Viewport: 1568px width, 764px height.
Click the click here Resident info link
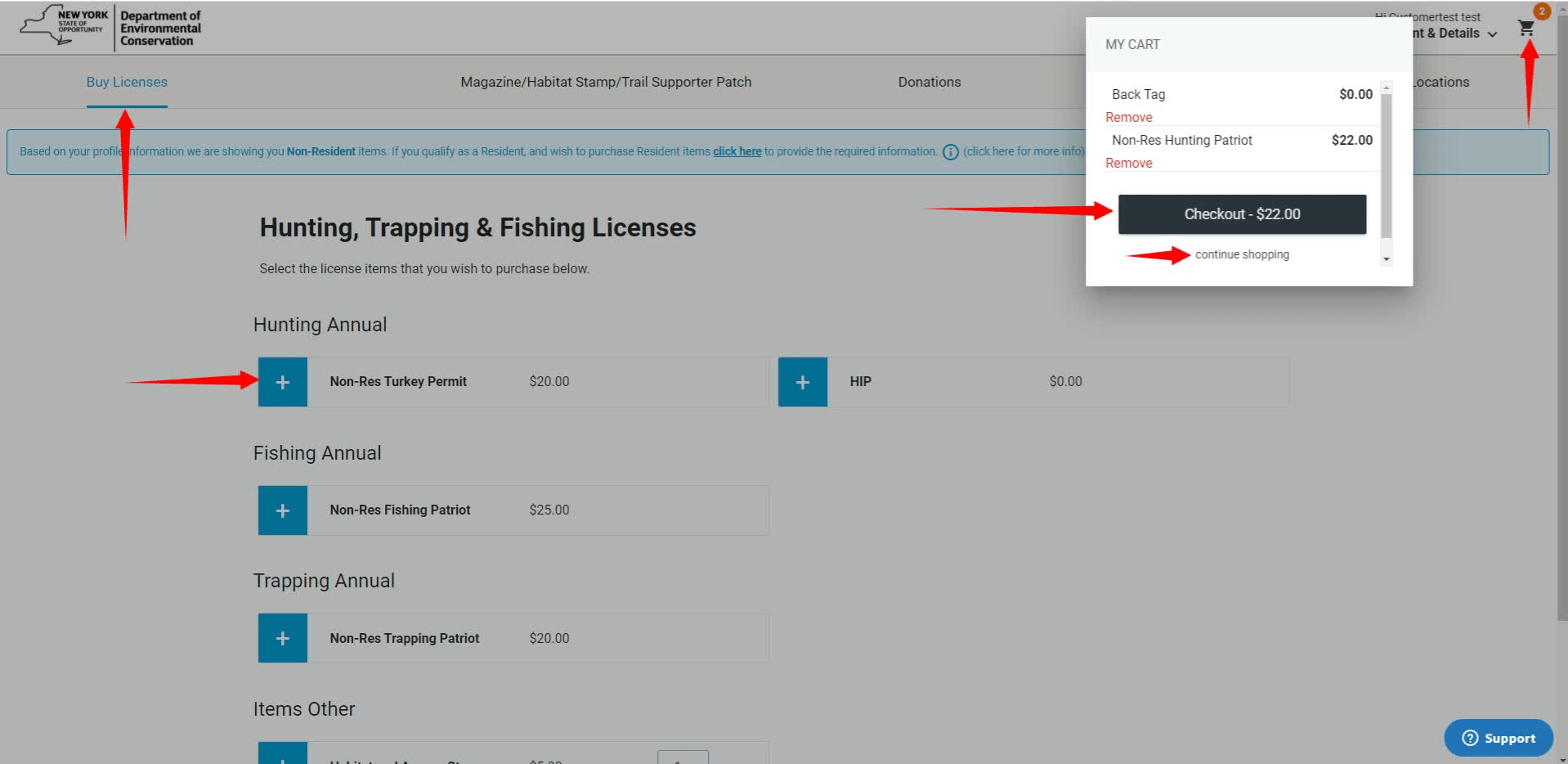point(736,151)
